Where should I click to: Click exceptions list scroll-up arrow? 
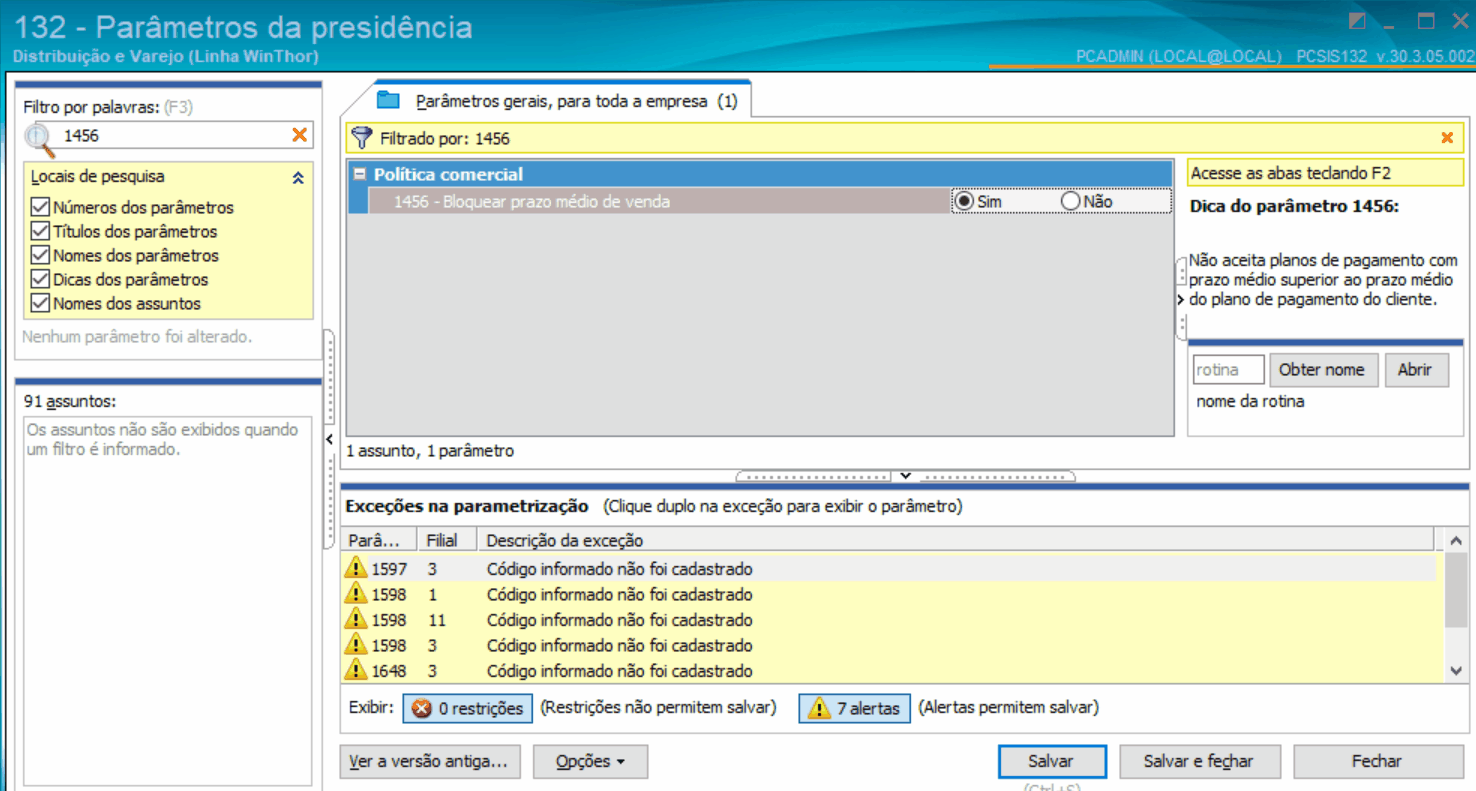point(1455,541)
